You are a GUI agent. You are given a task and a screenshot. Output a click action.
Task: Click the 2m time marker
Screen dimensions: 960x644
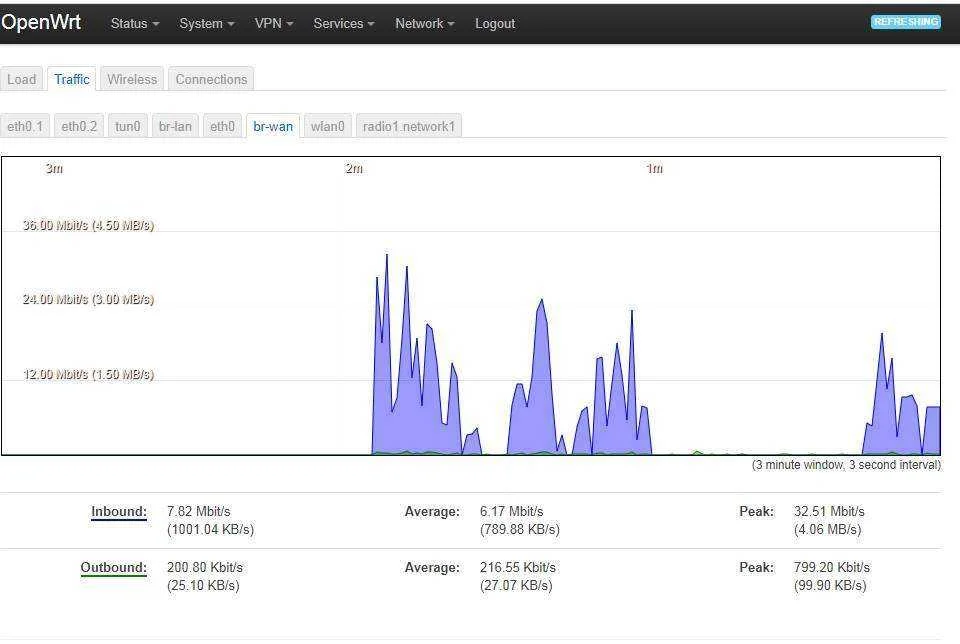click(x=354, y=168)
